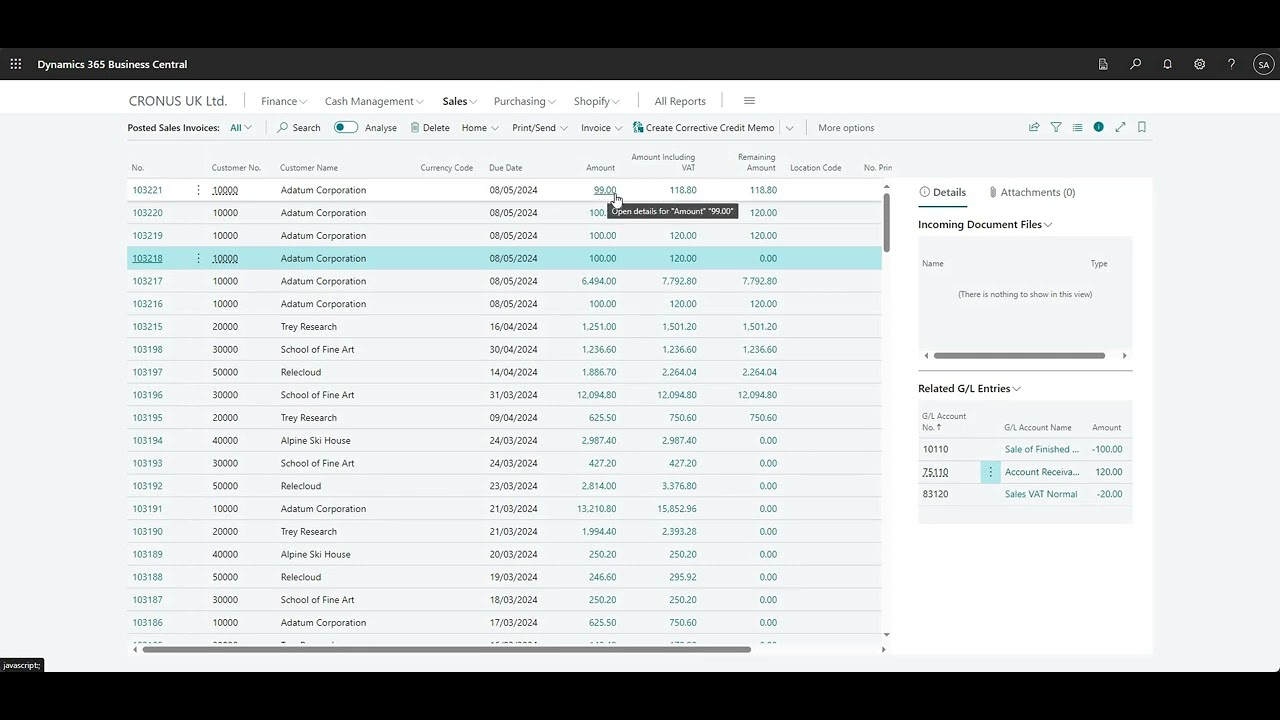This screenshot has width=1280, height=720.
Task: Collapse the Related G/L Entries section
Action: coord(969,389)
